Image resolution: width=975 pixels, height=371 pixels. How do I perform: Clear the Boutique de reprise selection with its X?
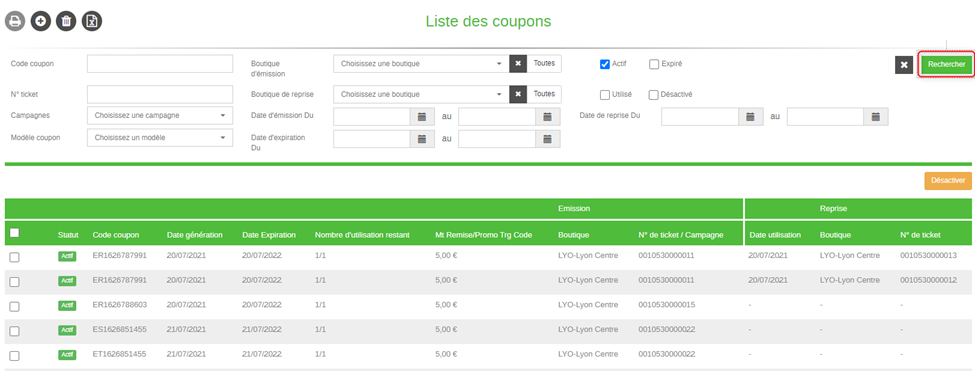tap(518, 94)
